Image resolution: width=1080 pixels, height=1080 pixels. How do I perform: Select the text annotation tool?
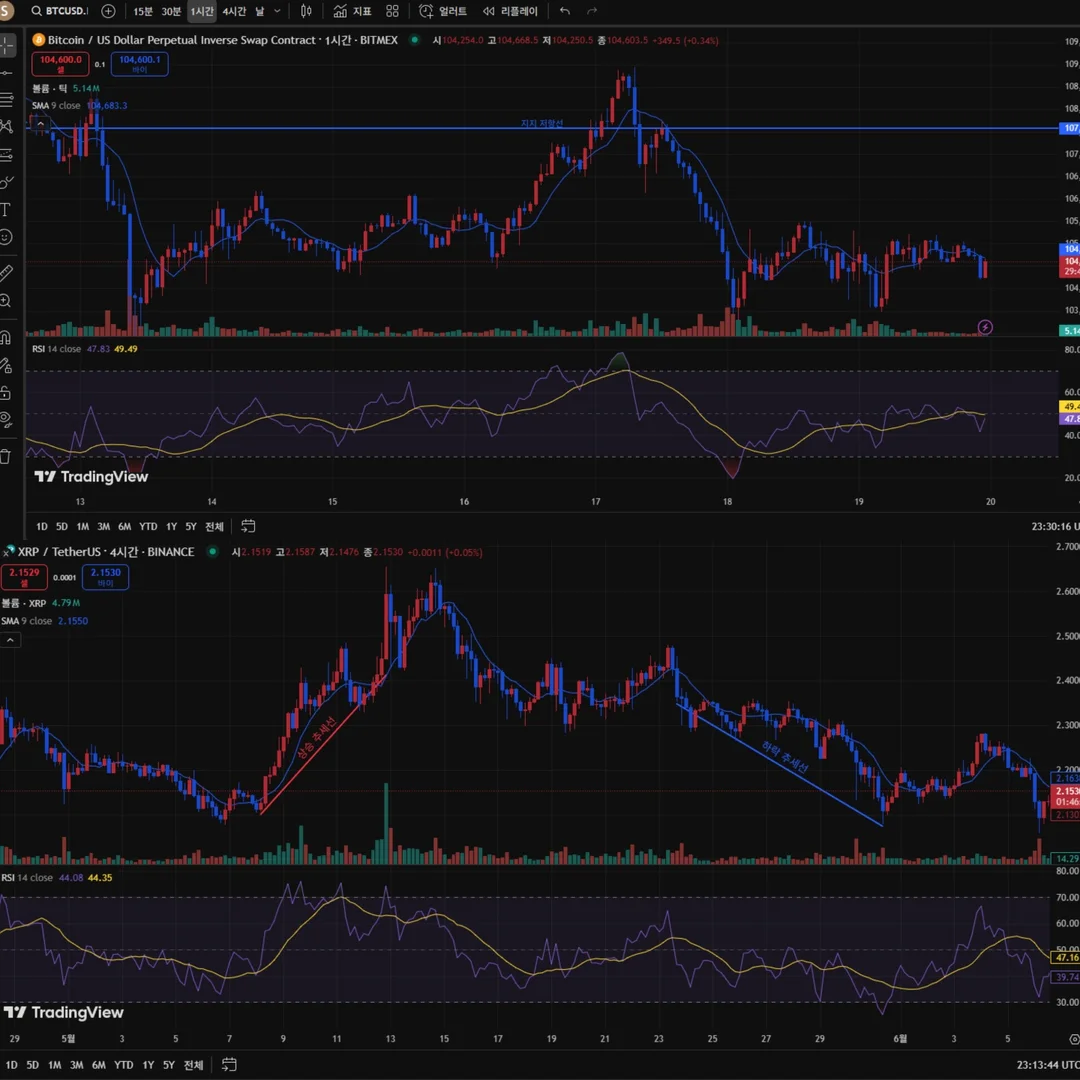pos(6,209)
